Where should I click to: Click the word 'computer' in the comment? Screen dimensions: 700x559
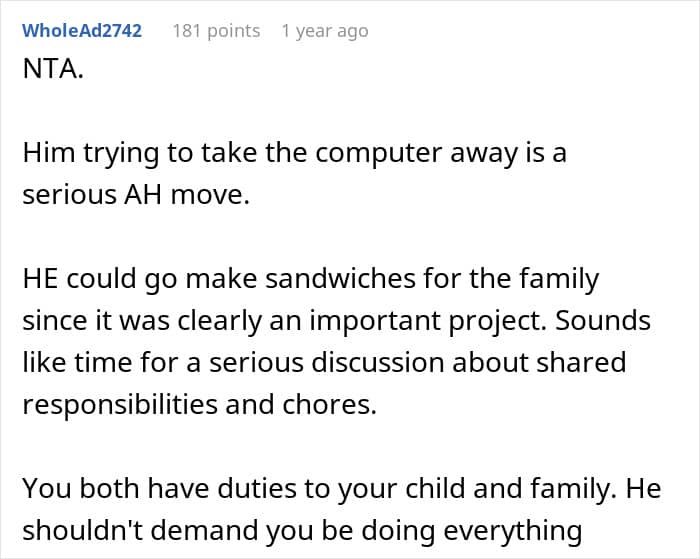point(379,154)
